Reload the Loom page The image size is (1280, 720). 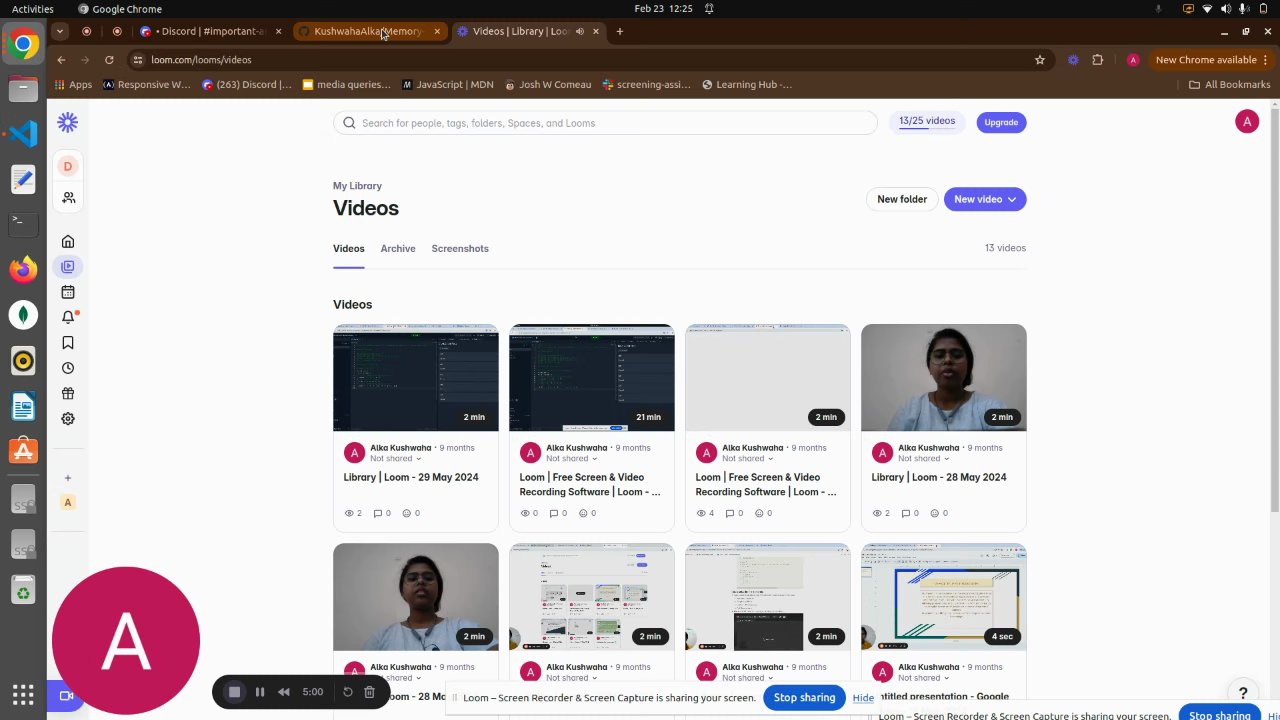(109, 60)
